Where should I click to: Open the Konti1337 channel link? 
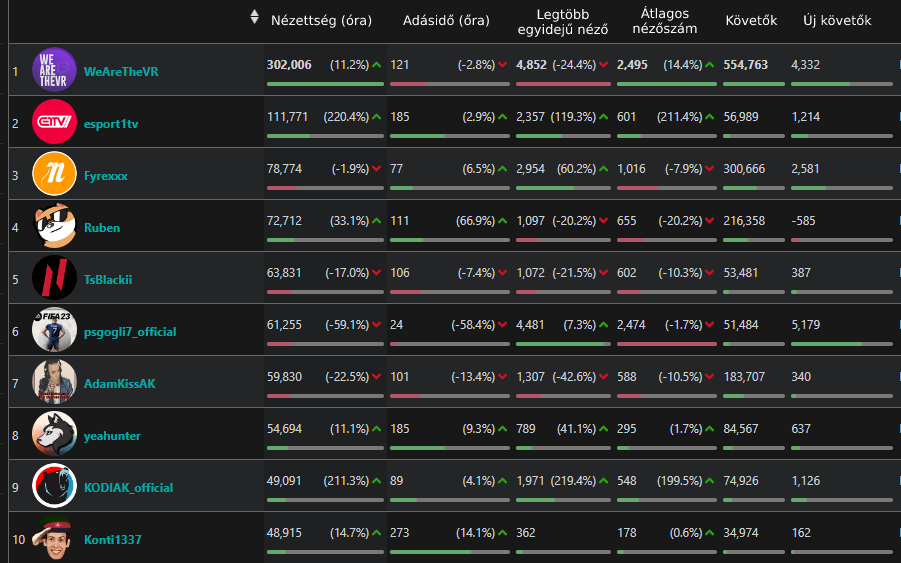click(x=112, y=540)
